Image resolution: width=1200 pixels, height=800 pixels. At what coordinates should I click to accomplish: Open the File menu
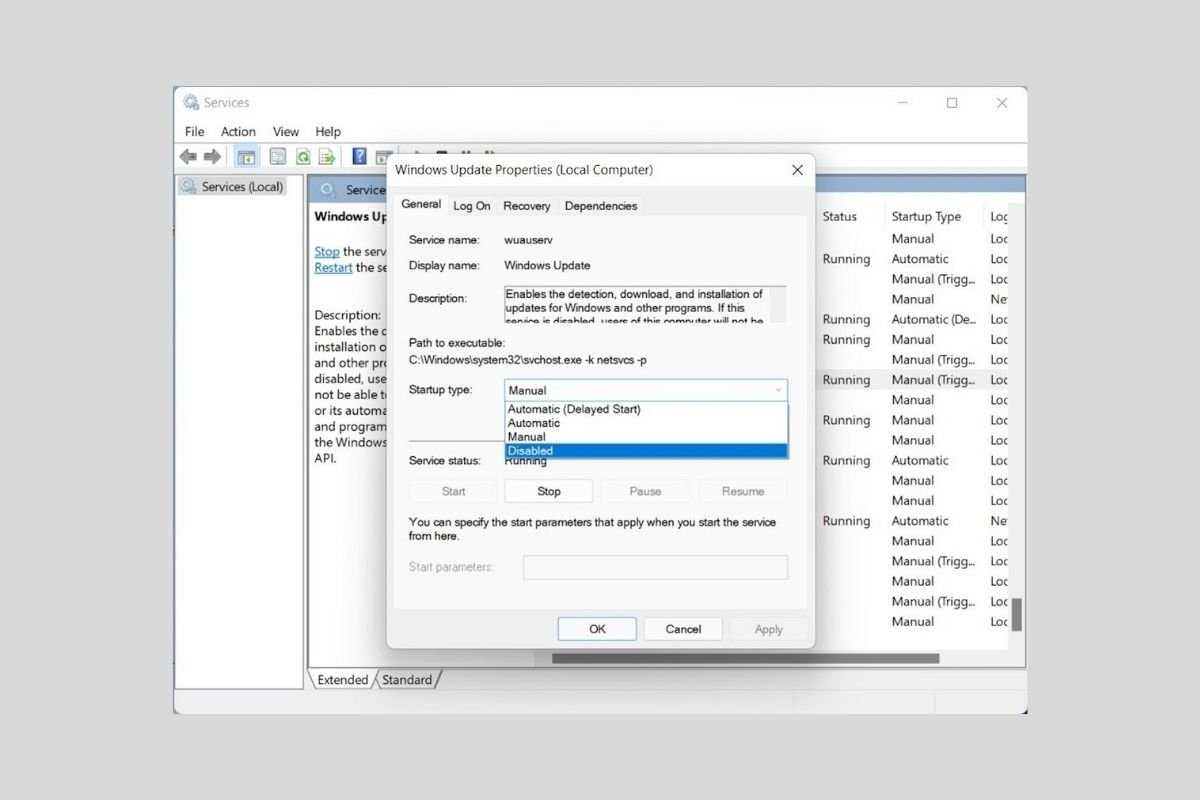coord(194,131)
